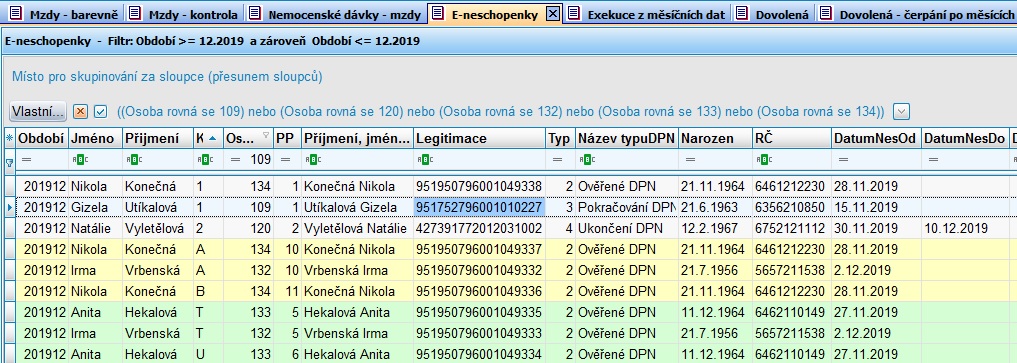Click the Typ column header
This screenshot has width=1017, height=363.
pyautogui.click(x=560, y=138)
